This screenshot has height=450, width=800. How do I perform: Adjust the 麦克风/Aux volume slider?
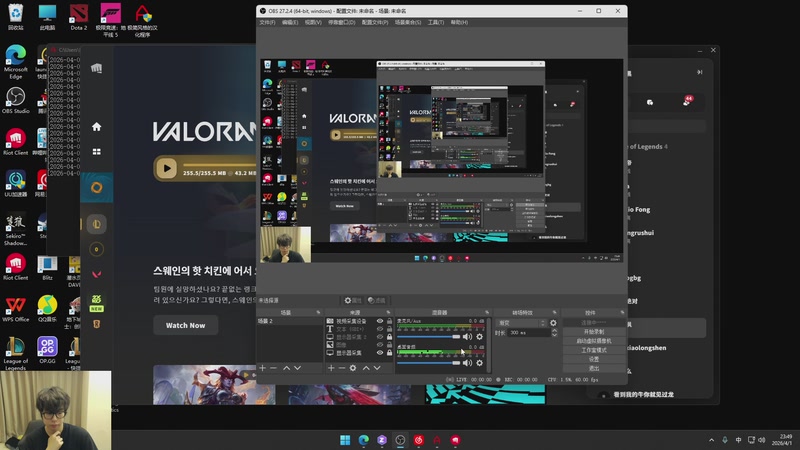[x=429, y=337]
